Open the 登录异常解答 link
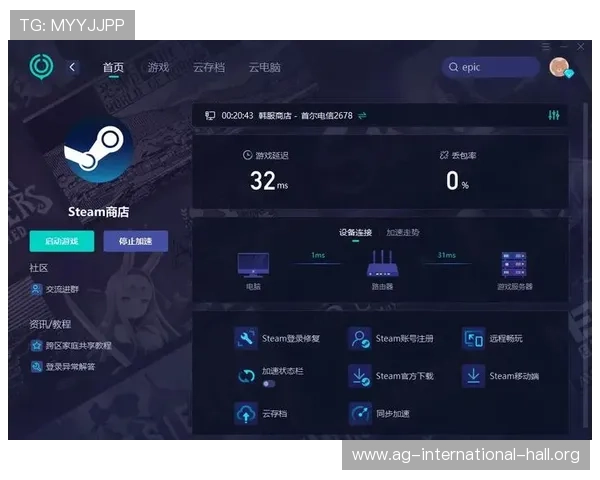The height and width of the screenshot is (480, 600). click(70, 367)
